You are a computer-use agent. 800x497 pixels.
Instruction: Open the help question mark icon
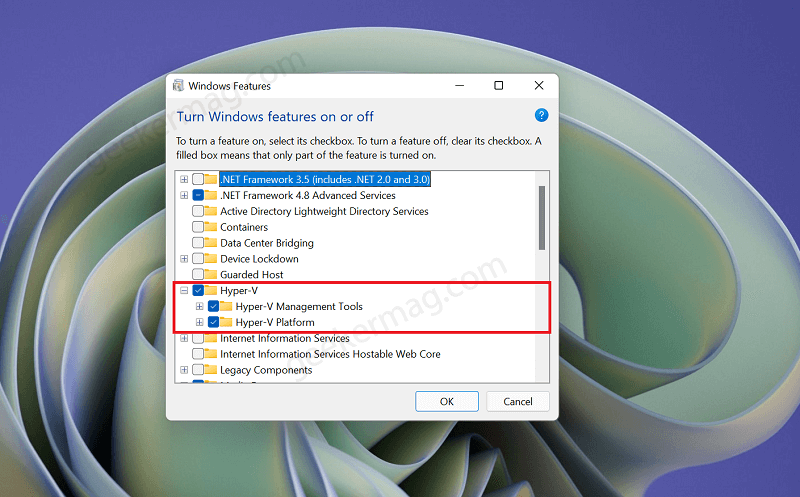541,115
